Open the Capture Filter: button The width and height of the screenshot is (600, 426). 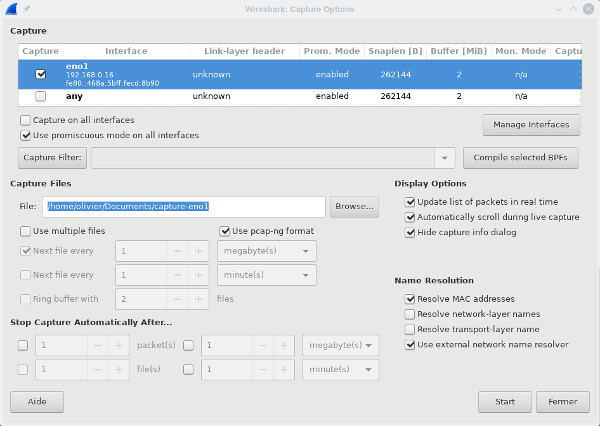point(52,158)
